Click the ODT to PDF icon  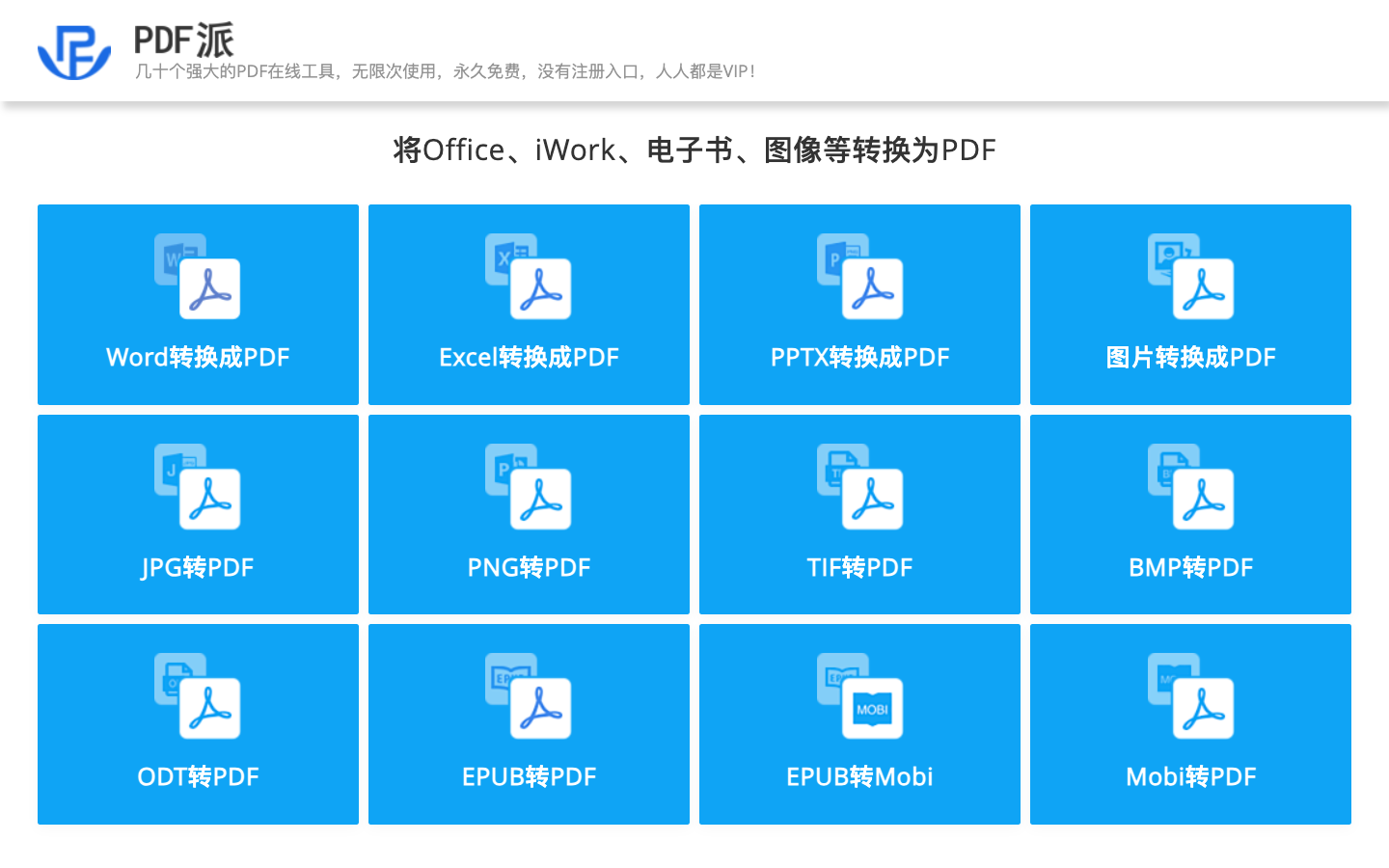pos(198,696)
